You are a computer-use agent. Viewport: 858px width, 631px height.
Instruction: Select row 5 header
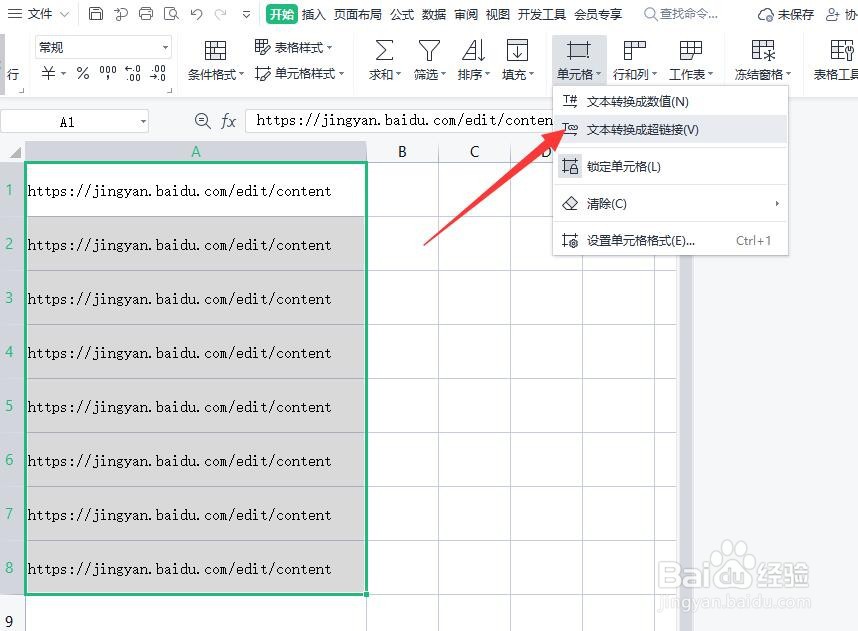(x=10, y=406)
